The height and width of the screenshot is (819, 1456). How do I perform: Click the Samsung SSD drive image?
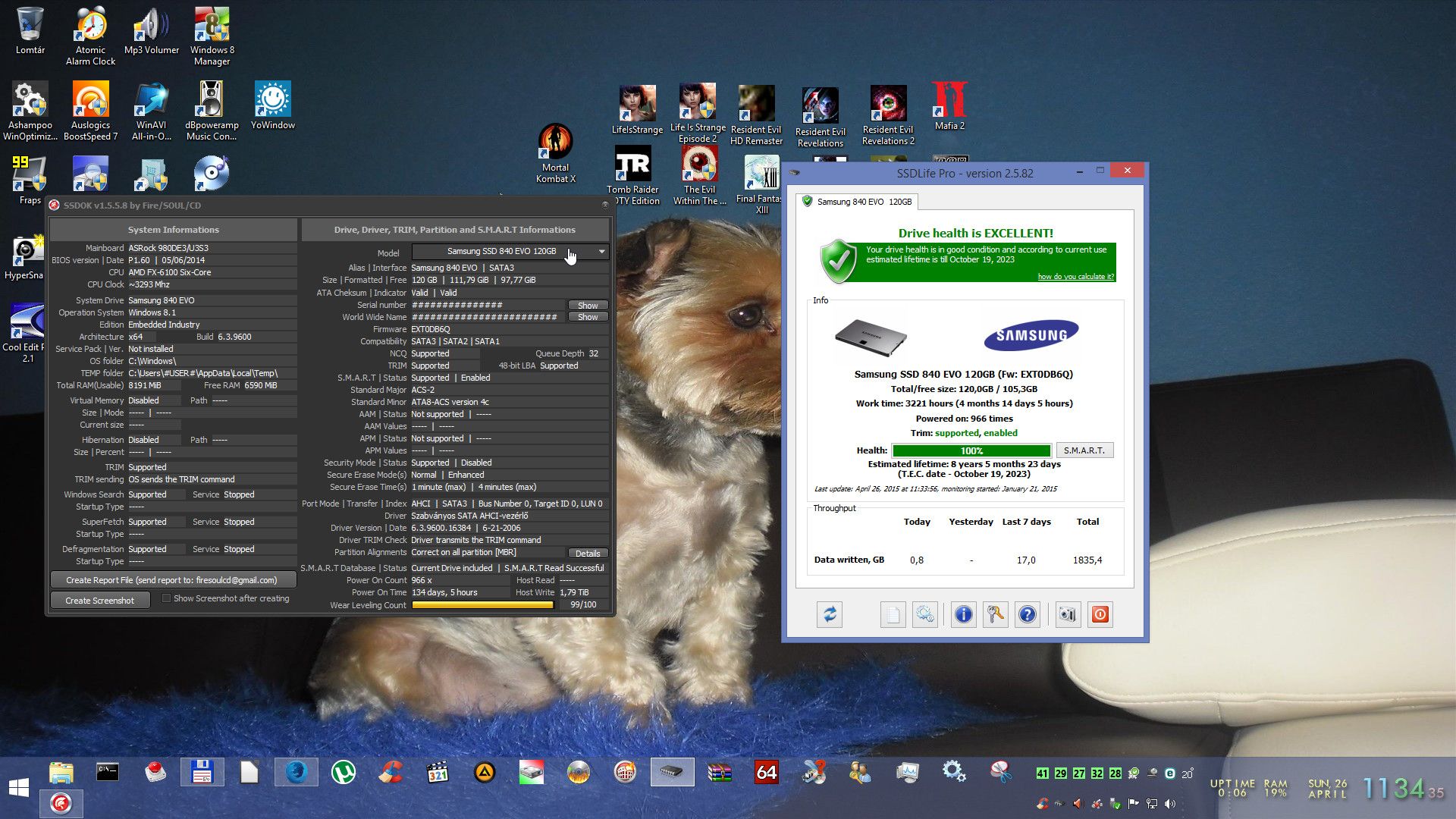click(x=871, y=337)
